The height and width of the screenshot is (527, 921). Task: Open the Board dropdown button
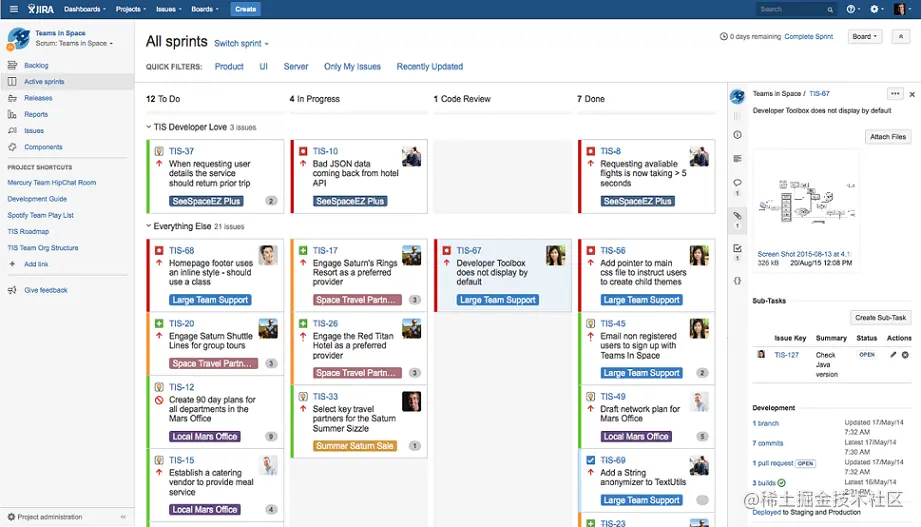click(865, 36)
